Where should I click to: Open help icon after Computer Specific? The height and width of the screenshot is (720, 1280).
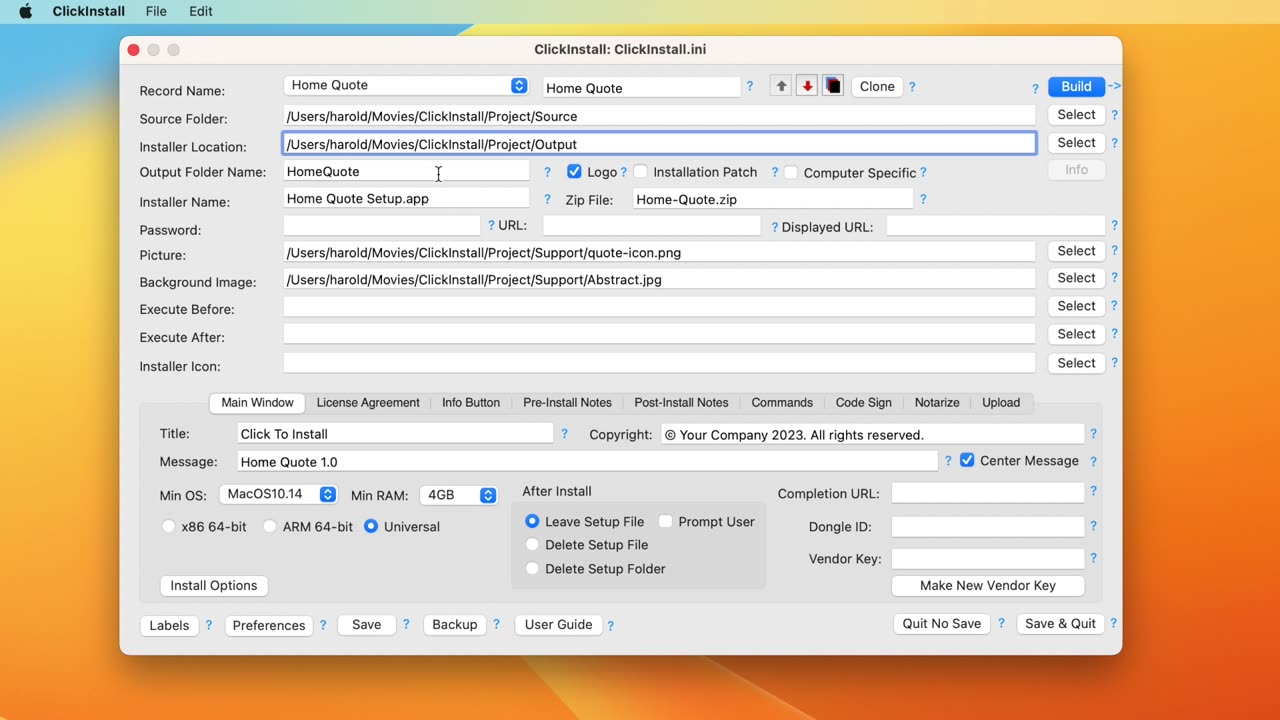pos(923,172)
